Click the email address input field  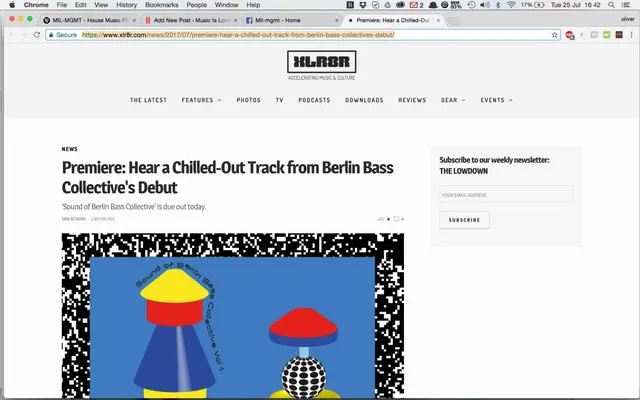[506, 195]
